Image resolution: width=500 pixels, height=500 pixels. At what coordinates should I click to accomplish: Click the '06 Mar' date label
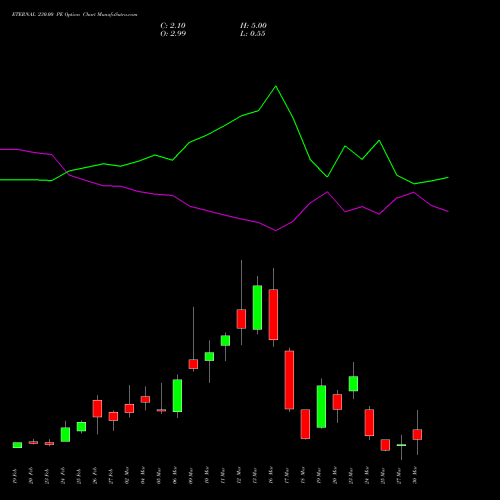[x=175, y=476]
